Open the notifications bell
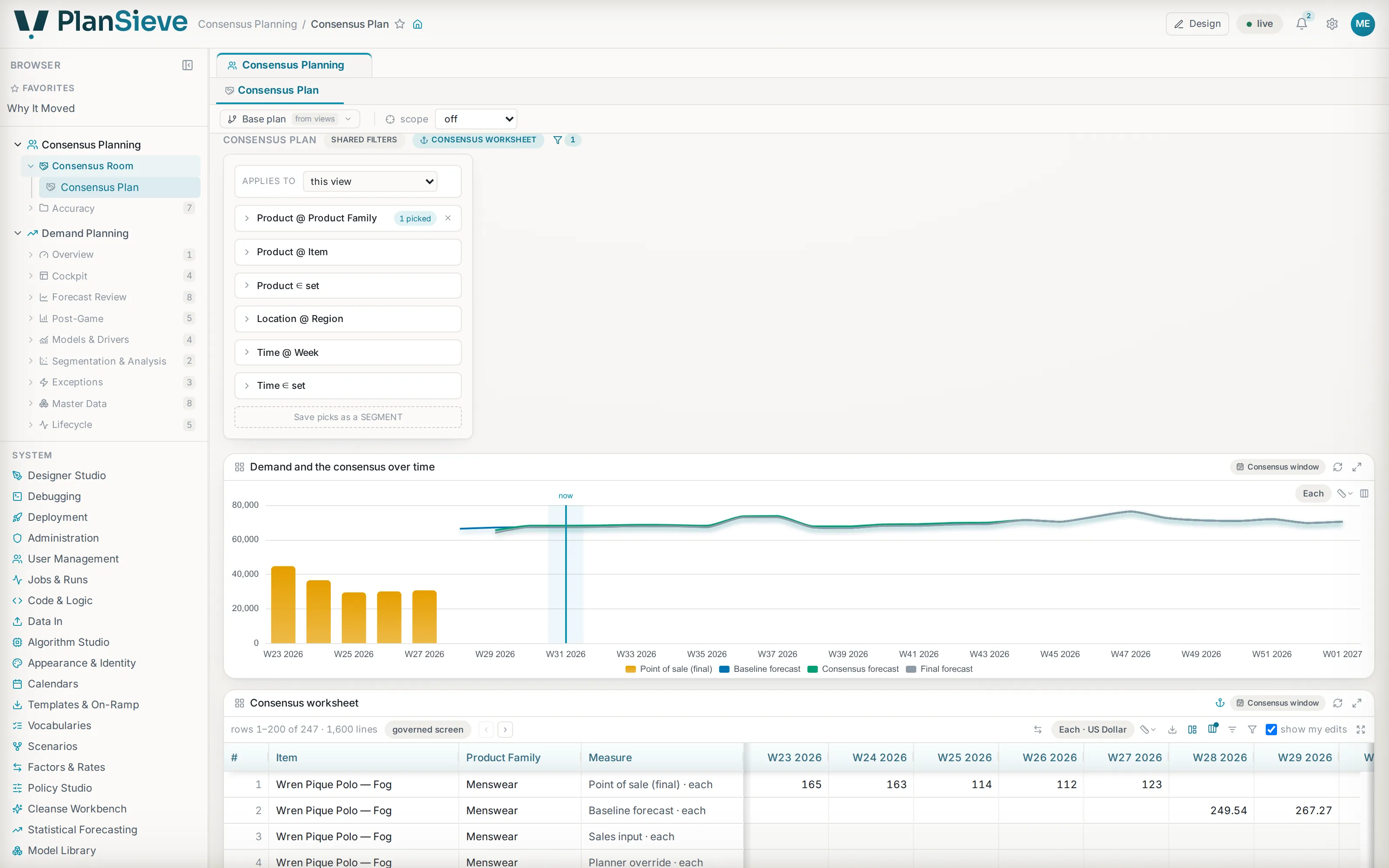This screenshot has width=1389, height=868. coord(1302,24)
